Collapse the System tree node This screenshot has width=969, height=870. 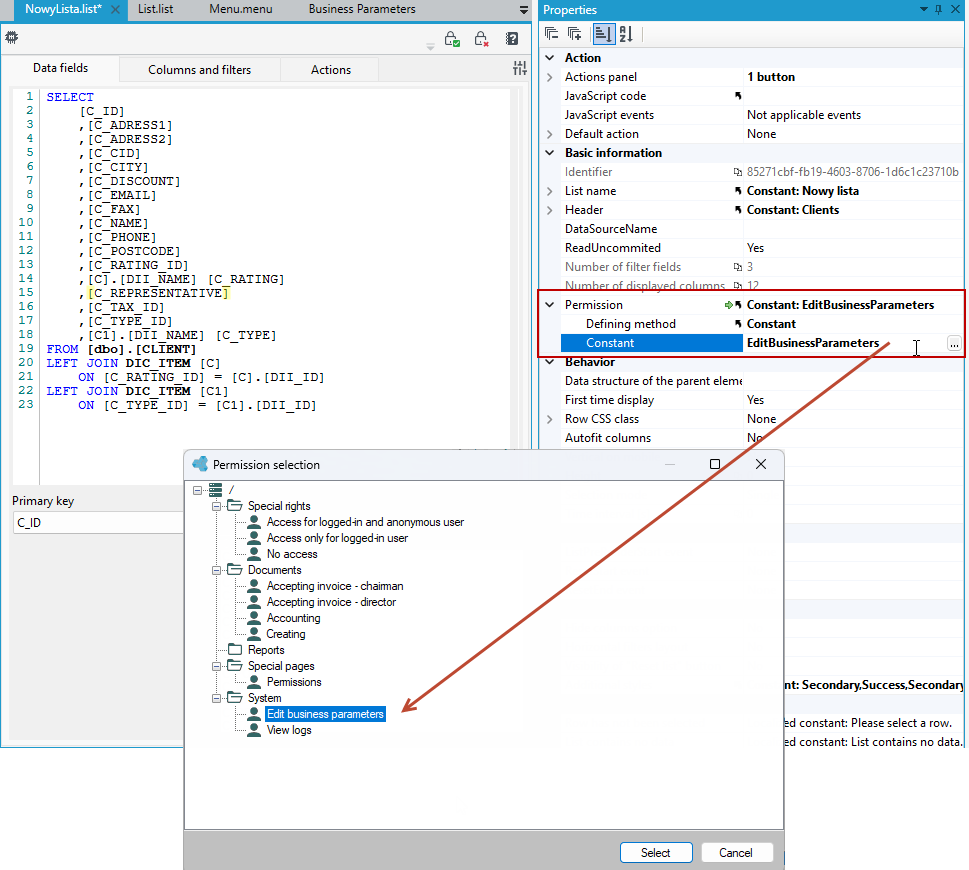[216, 698]
